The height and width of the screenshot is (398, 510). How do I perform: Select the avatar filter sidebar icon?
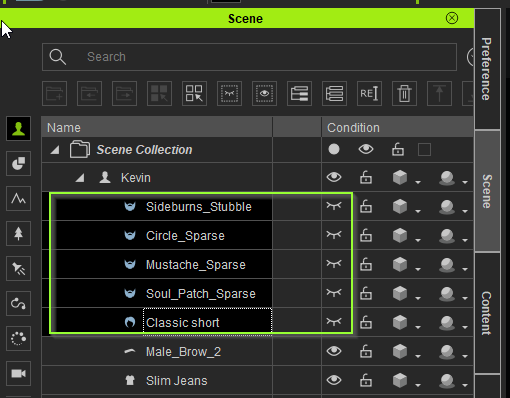[18, 128]
